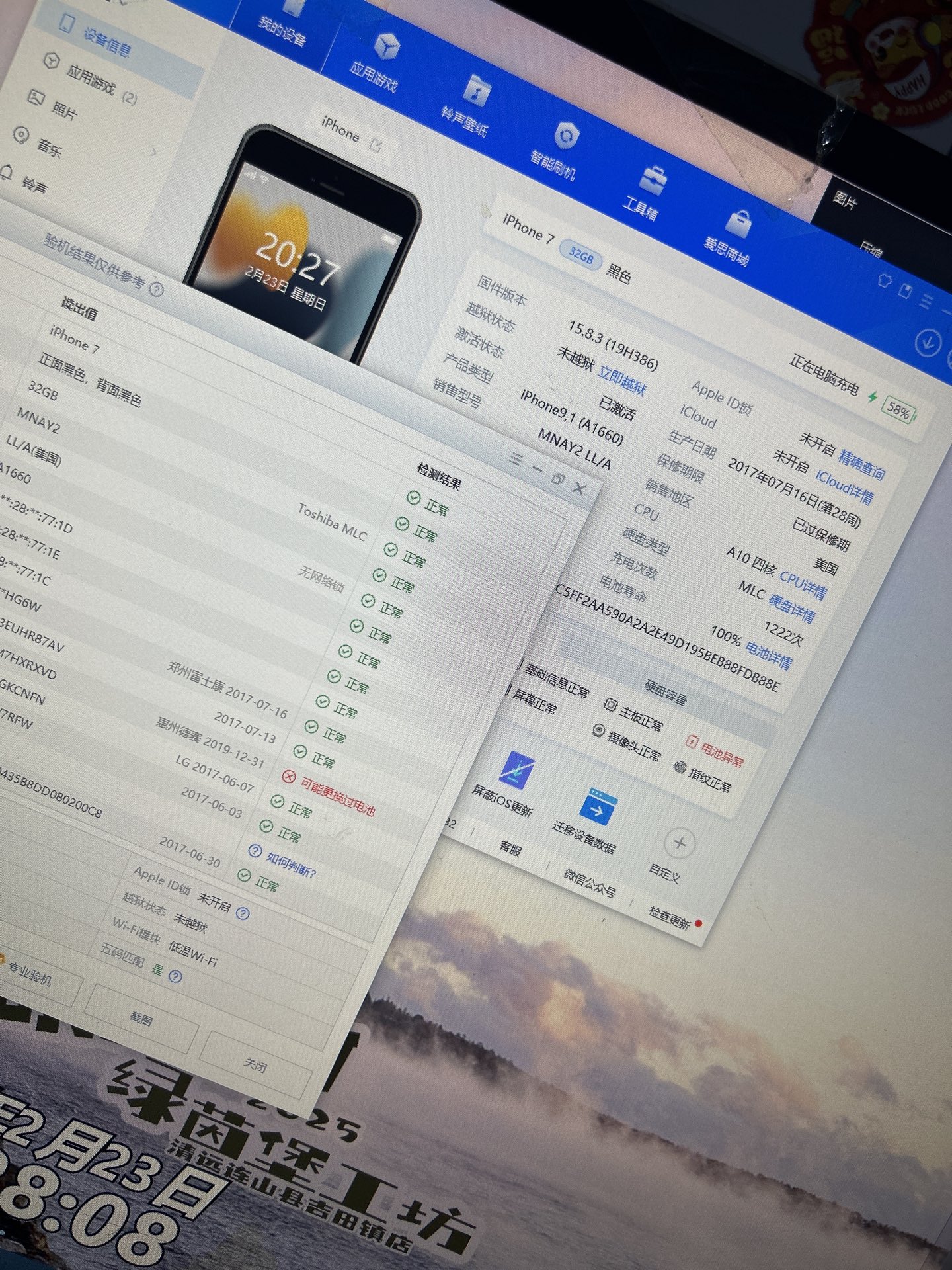
Task: Open the 硬盘详情 link
Action: pyautogui.click(x=792, y=607)
